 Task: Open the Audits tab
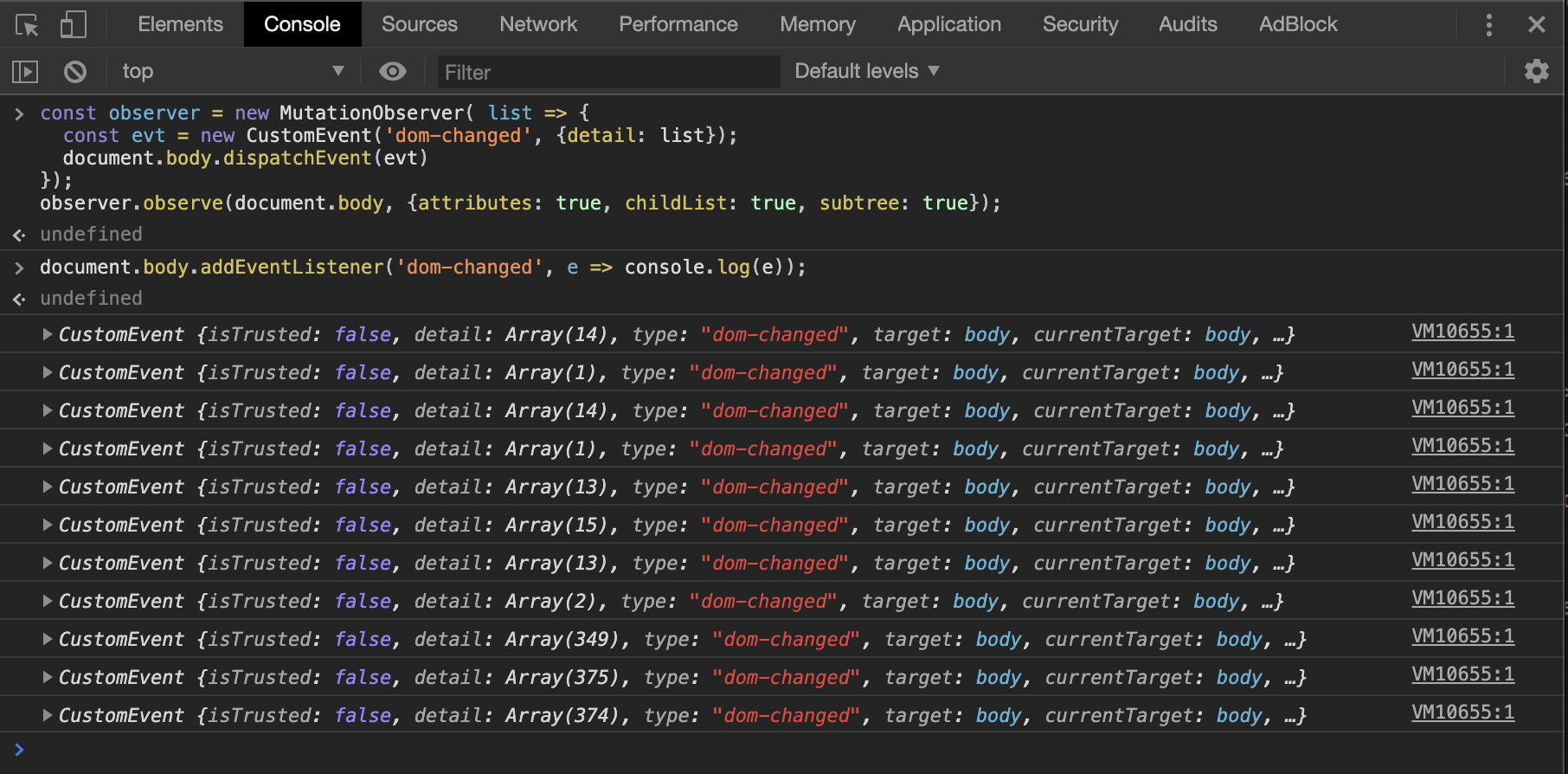[1188, 24]
